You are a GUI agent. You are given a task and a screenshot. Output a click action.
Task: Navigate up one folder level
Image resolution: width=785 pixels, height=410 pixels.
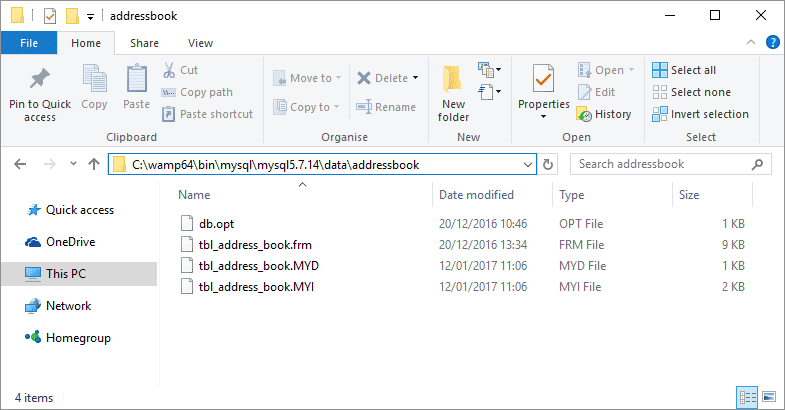tap(94, 164)
